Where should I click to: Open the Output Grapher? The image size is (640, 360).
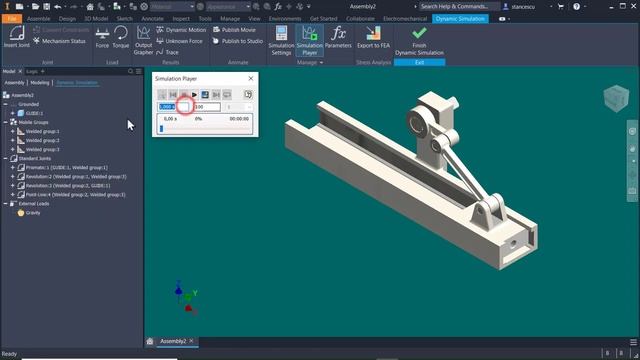pyautogui.click(x=143, y=40)
